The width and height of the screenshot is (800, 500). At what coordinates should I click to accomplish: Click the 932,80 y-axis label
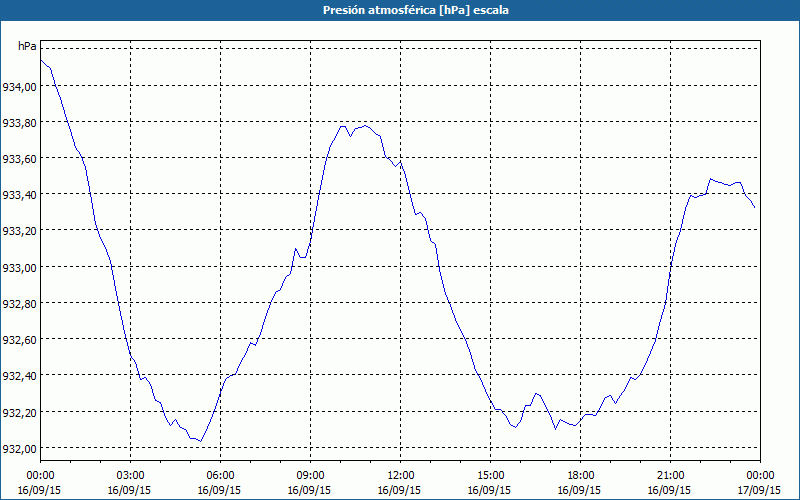click(20, 304)
